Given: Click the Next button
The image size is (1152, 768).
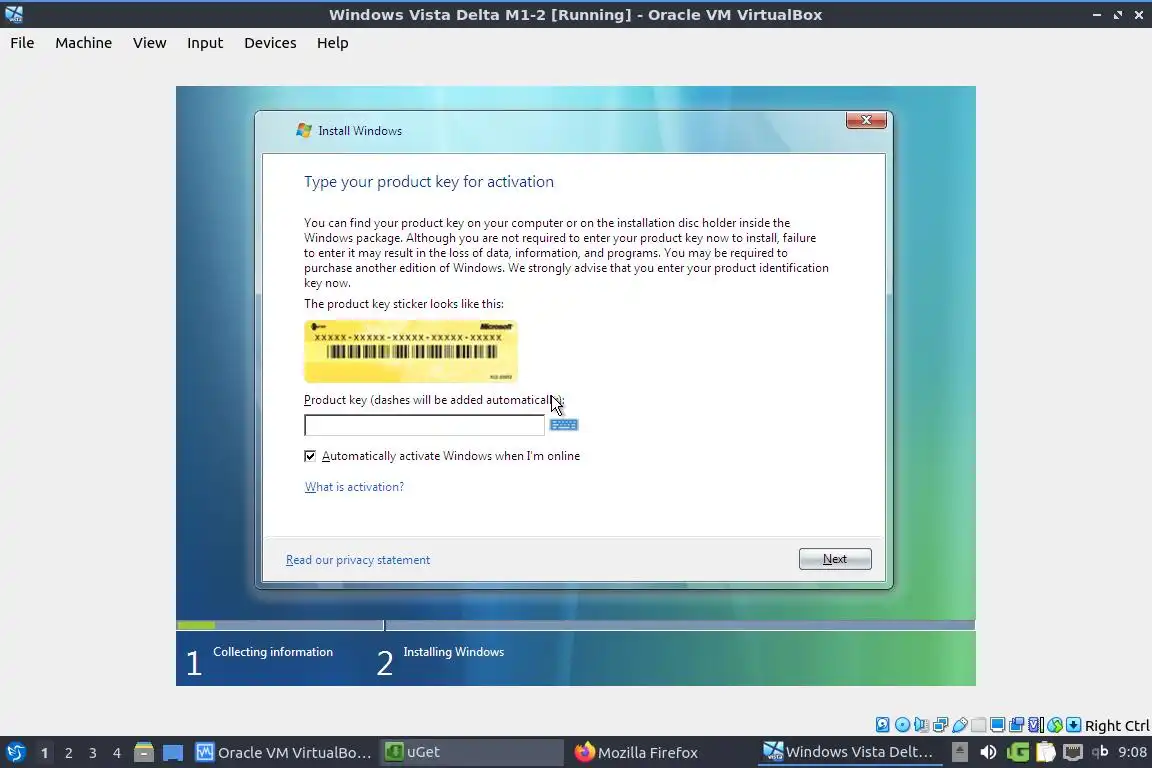Looking at the screenshot, I should [x=835, y=559].
